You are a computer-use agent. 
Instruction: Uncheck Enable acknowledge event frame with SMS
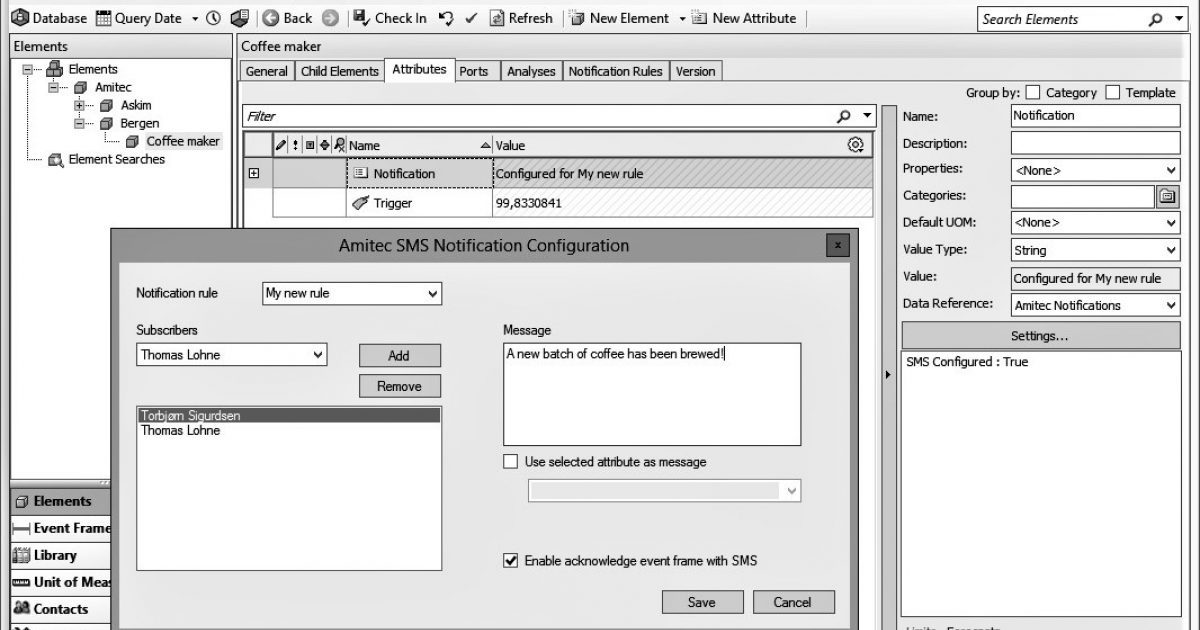coord(510,560)
